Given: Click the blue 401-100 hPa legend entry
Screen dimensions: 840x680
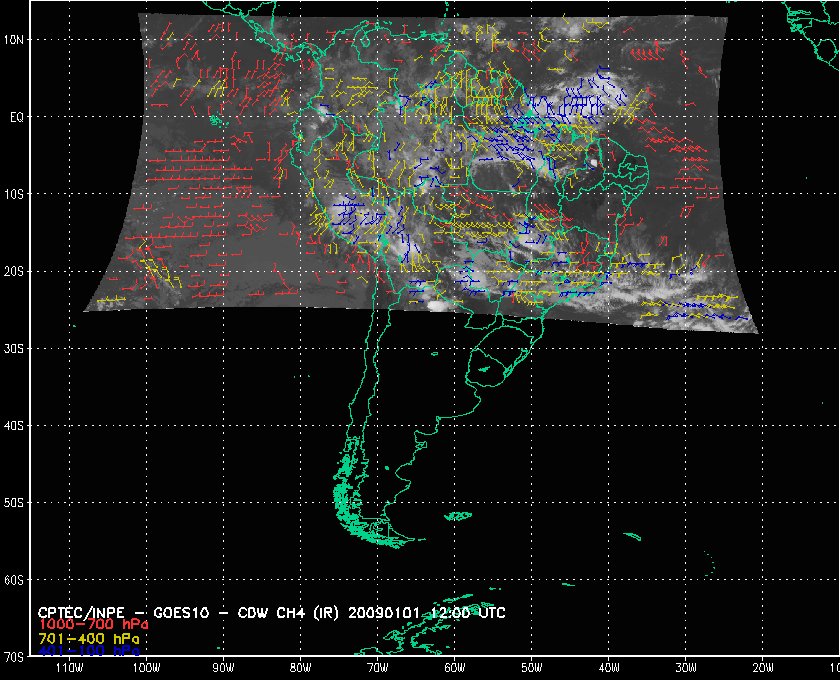Looking at the screenshot, I should coord(86,650).
